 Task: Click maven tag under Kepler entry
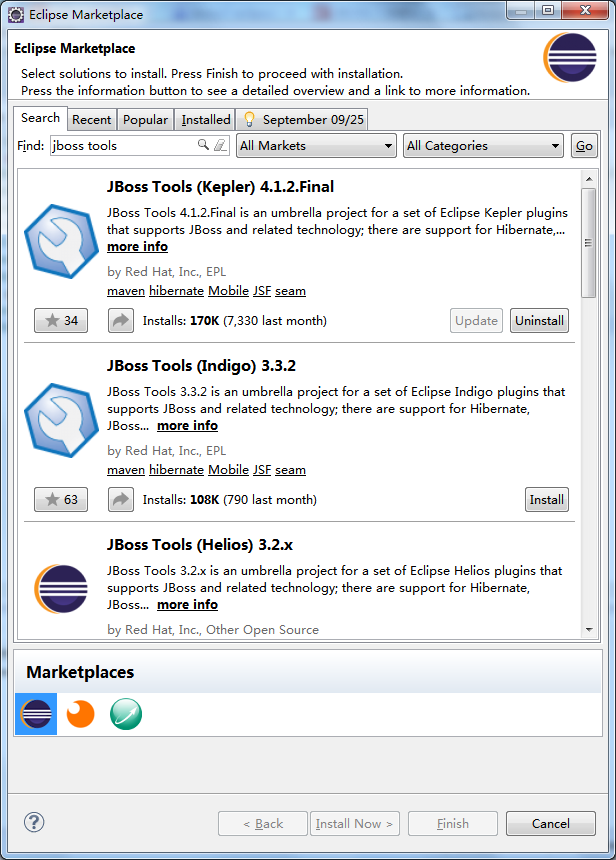tap(126, 291)
